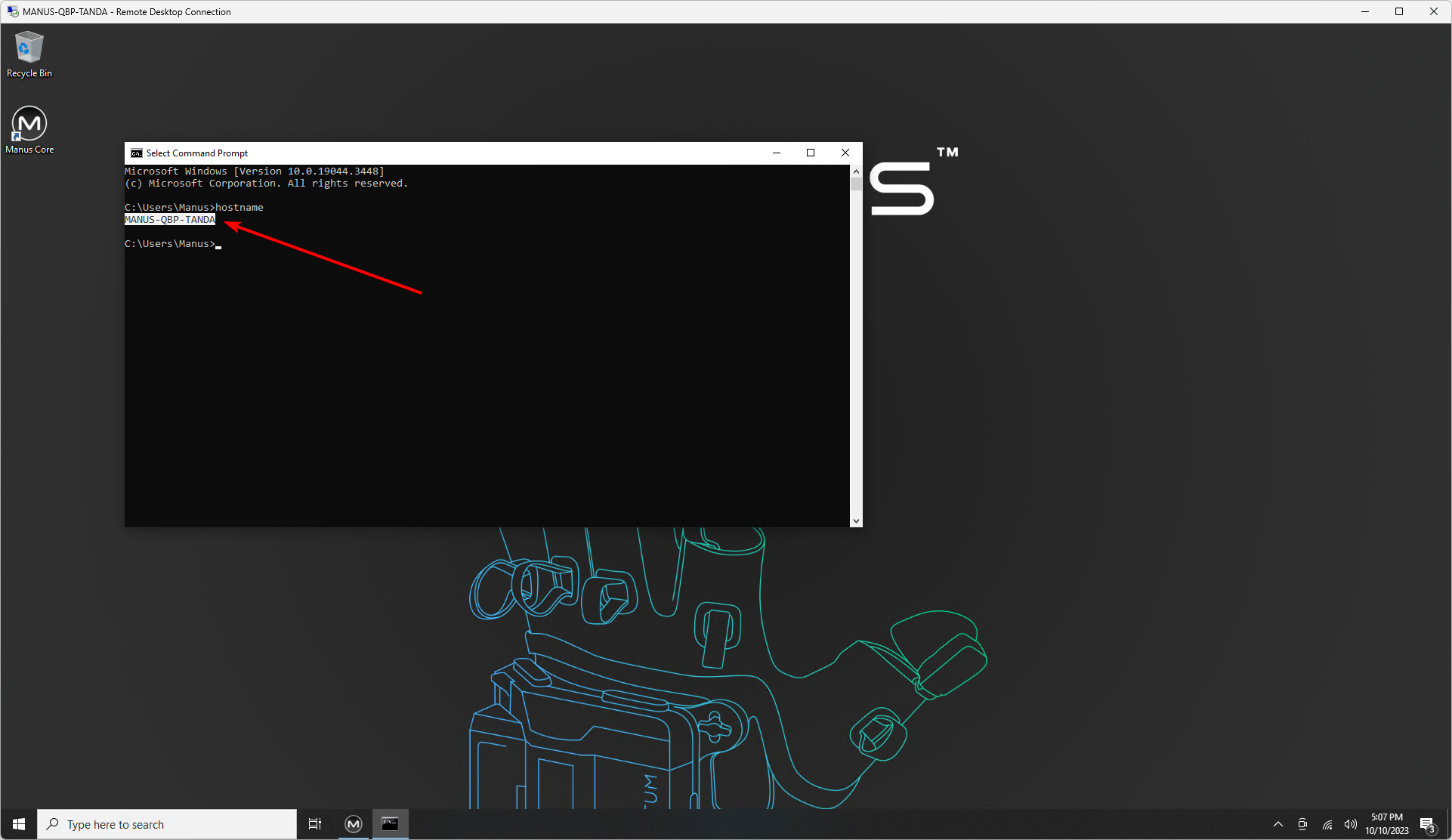Open the Wi-Fi network tray icon
This screenshot has width=1452, height=840.
click(1327, 824)
